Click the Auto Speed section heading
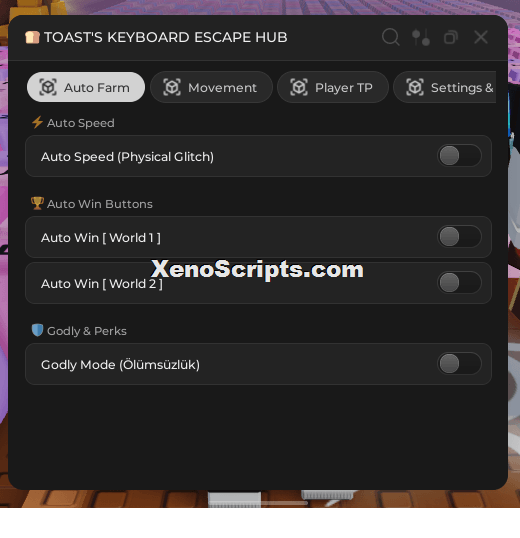The width and height of the screenshot is (520, 538). tap(81, 123)
